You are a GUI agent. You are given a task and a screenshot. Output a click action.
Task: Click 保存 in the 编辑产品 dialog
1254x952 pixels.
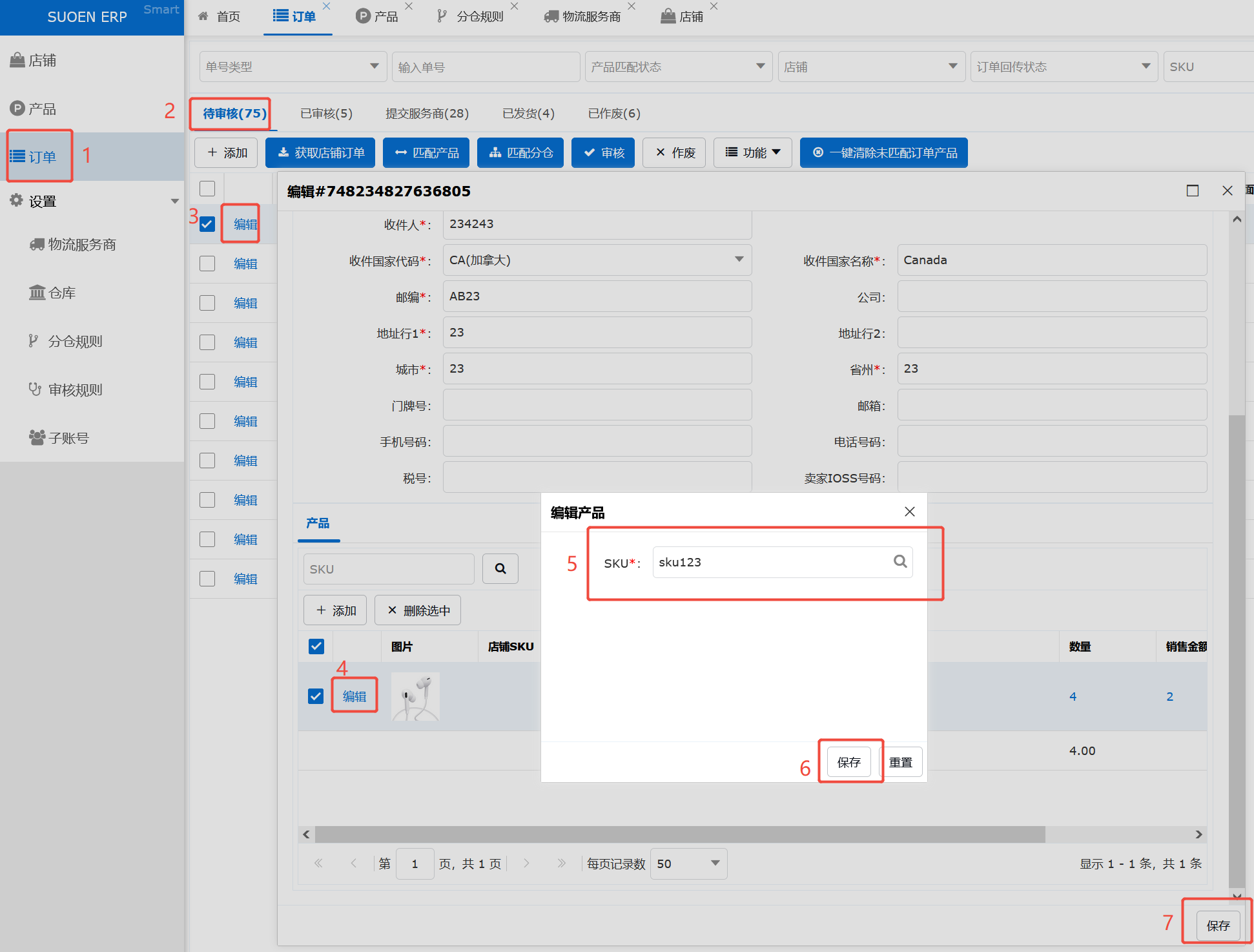pos(848,762)
